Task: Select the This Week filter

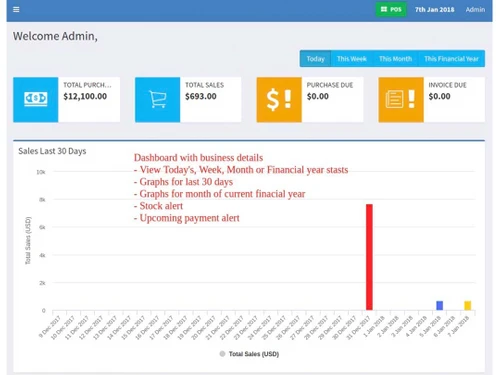Action: pyautogui.click(x=352, y=59)
